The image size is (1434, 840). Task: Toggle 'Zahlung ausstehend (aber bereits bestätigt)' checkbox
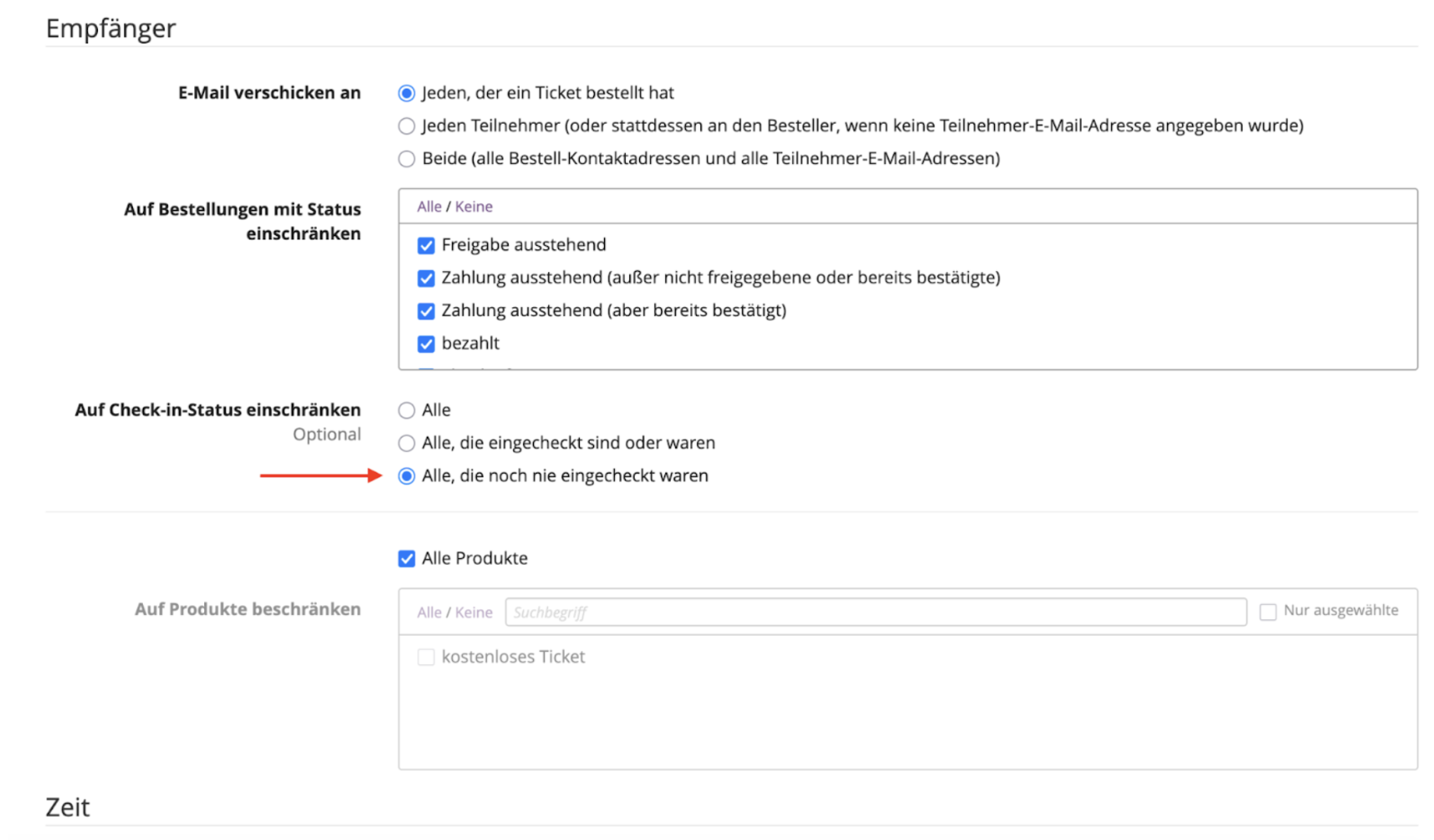point(426,311)
